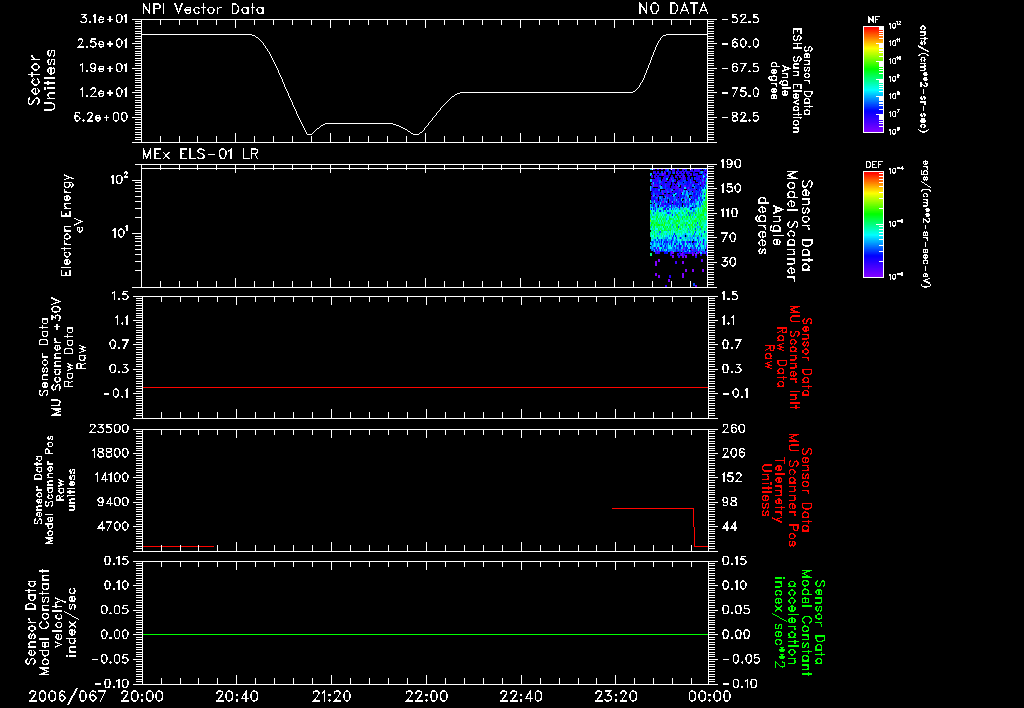Click the red MU Scanner +30V flat line

424,387
